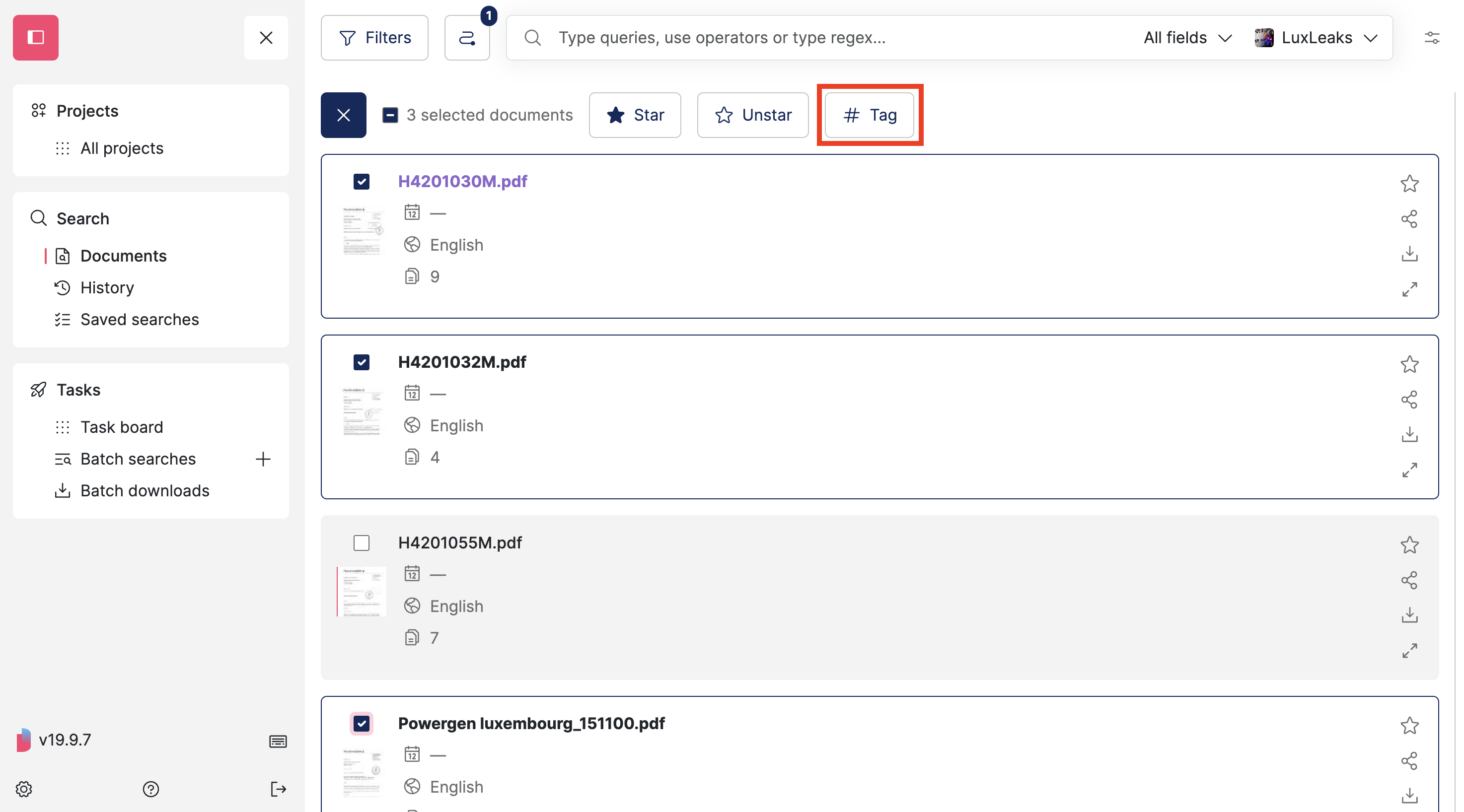
Task: Open the All fields dropdown
Action: (1188, 38)
